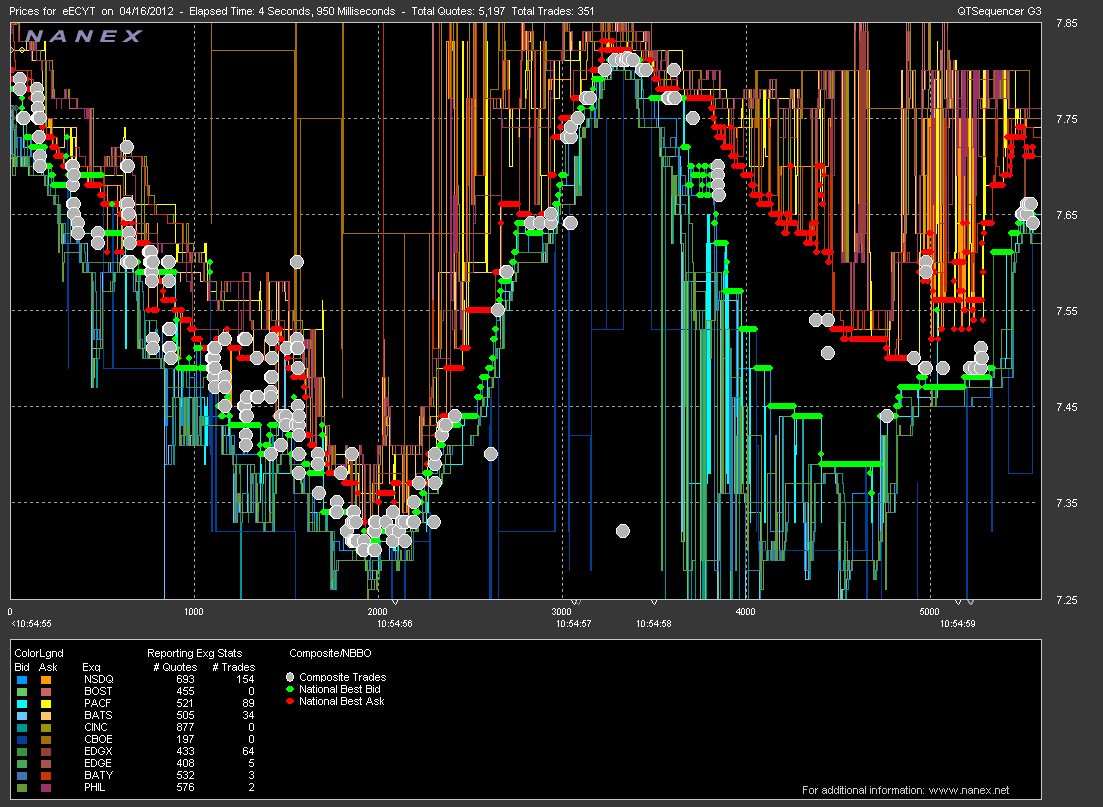1103x807 pixels.
Task: Click the QTSequencer G3 title label
Action: [x=999, y=11]
